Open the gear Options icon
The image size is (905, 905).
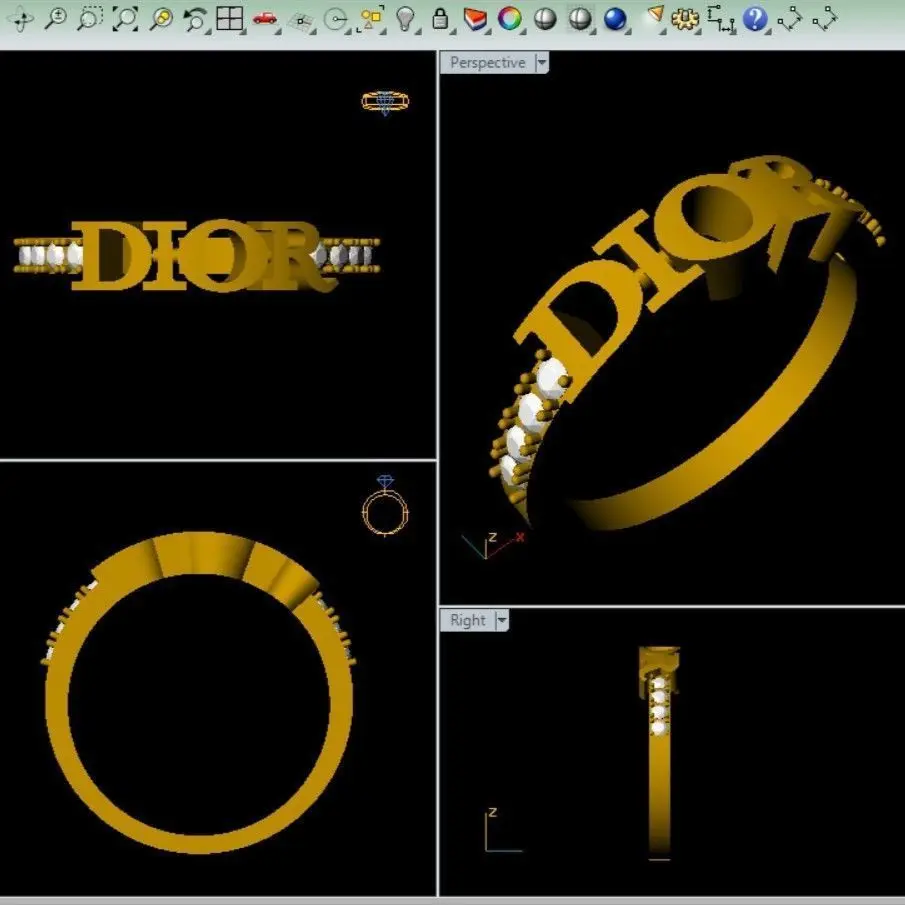685,20
